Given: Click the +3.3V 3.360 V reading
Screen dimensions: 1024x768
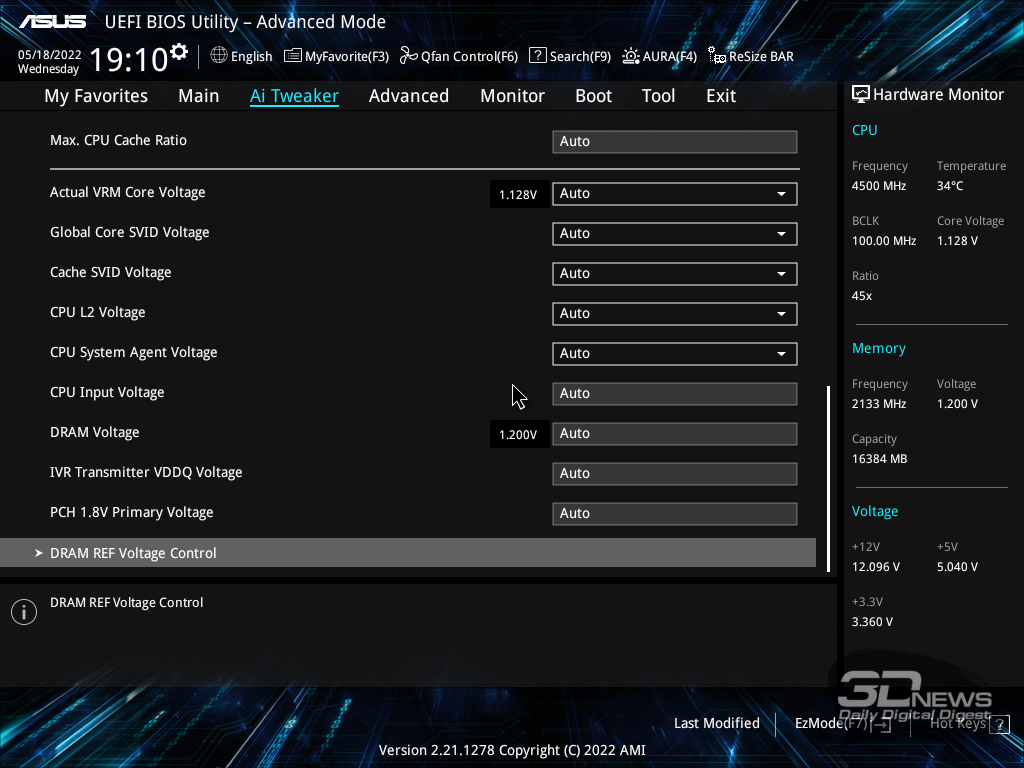Looking at the screenshot, I should click(872, 621).
